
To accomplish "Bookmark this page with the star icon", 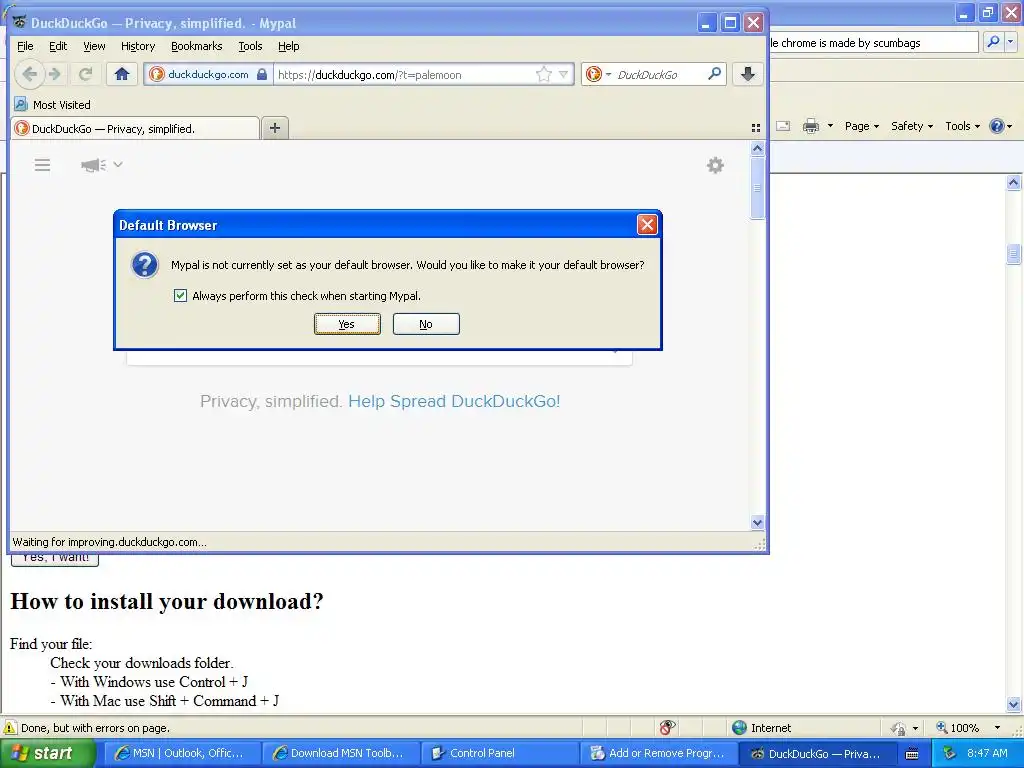I will pyautogui.click(x=543, y=74).
